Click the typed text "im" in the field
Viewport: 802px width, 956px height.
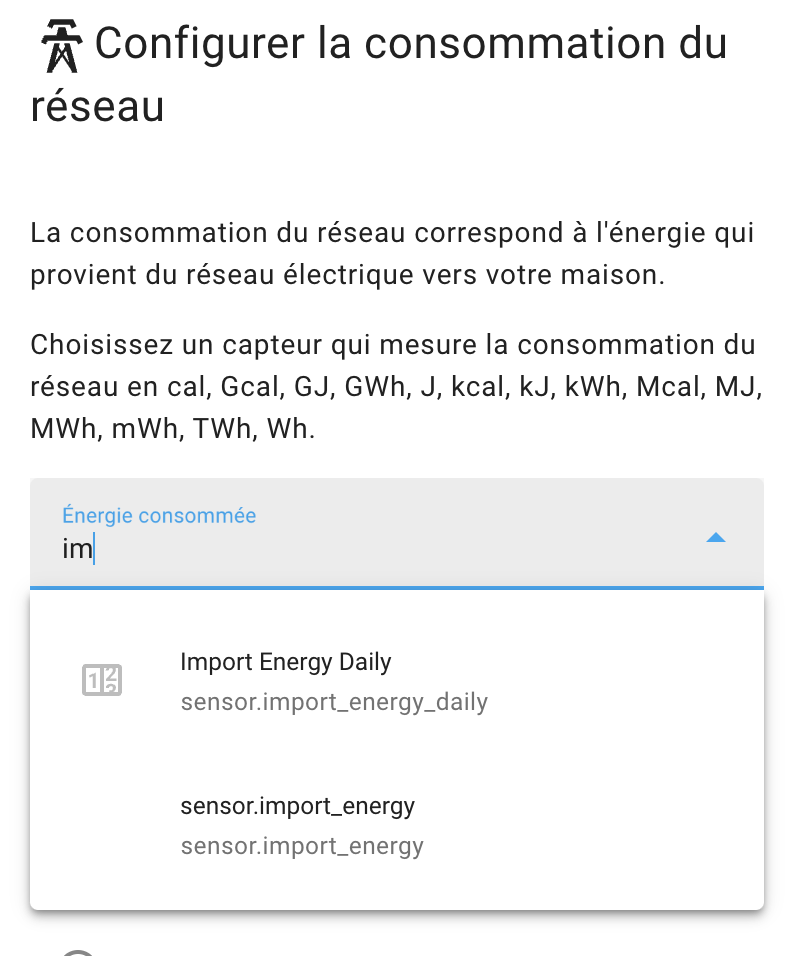[x=77, y=549]
